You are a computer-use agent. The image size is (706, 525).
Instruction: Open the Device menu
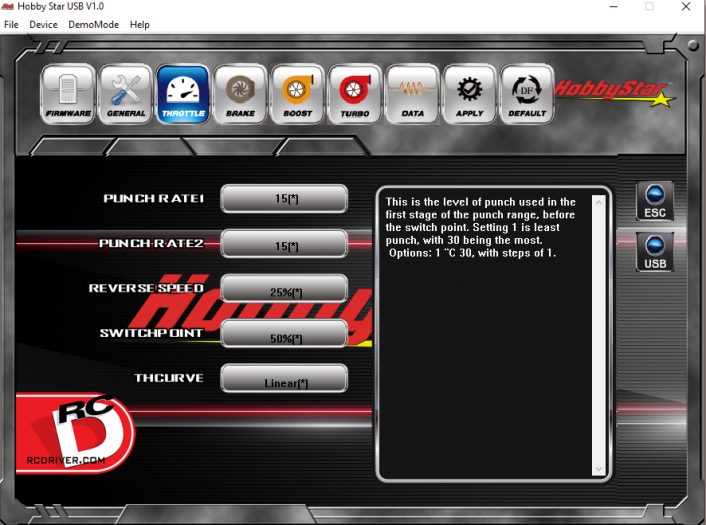coord(43,24)
